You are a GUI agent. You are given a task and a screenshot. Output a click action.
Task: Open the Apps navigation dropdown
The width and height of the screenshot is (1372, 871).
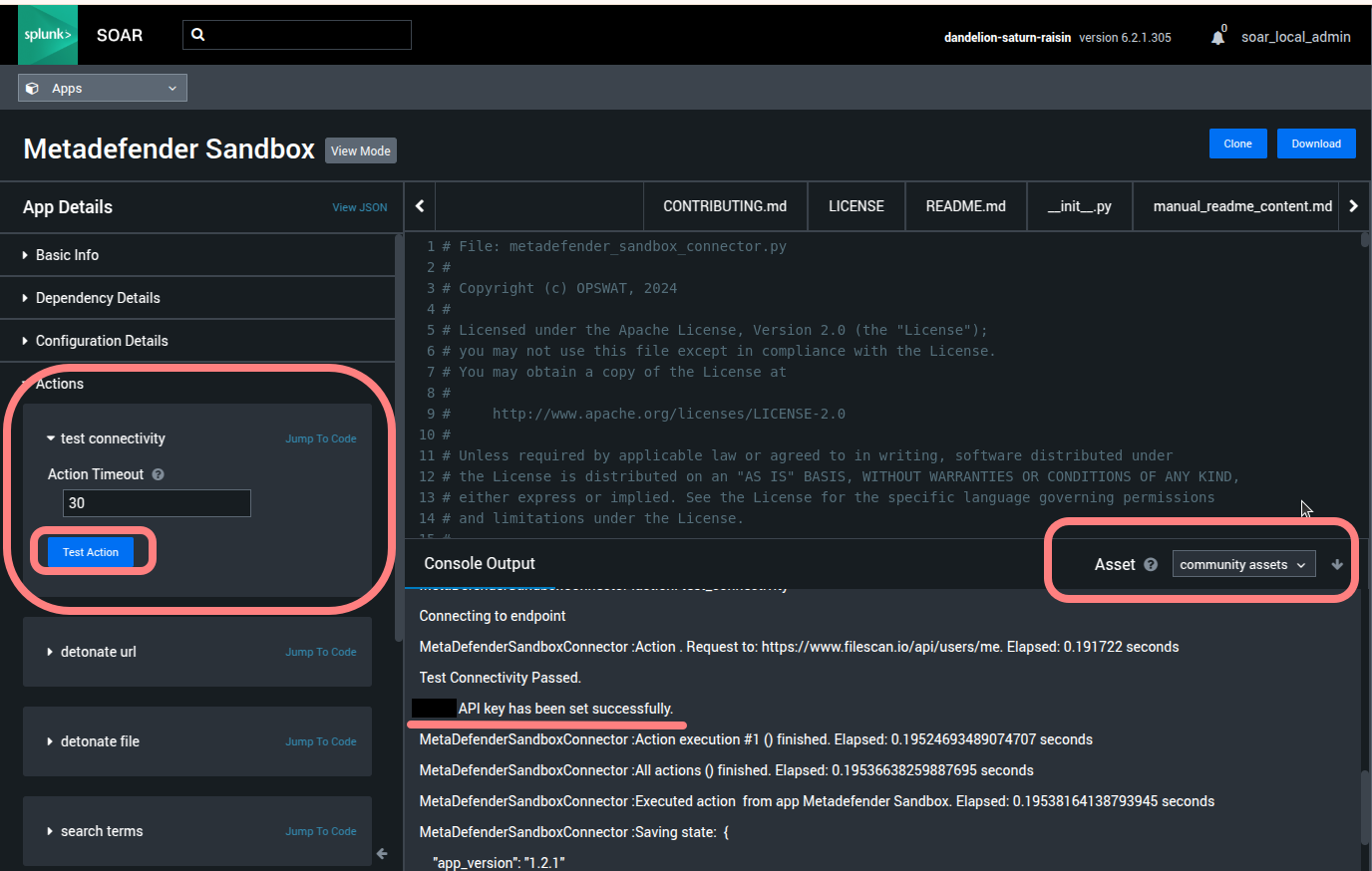point(103,88)
